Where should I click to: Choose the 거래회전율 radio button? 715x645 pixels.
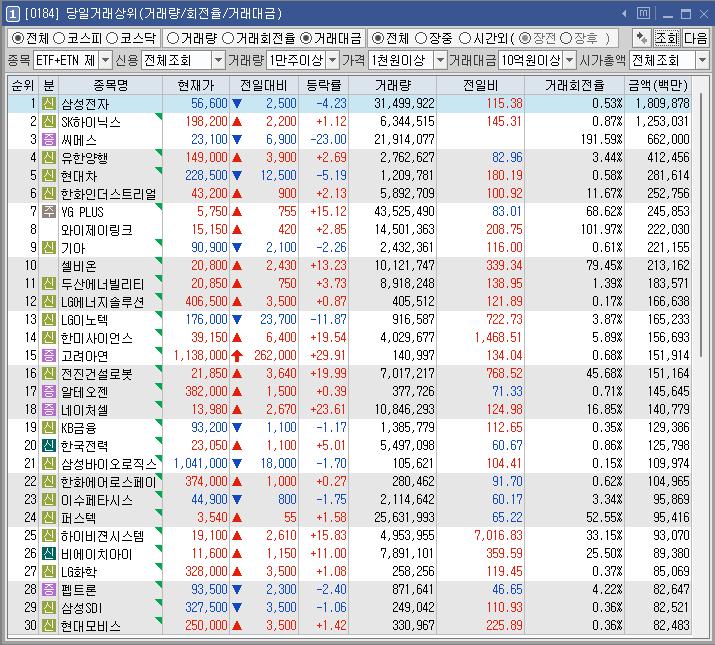[228, 38]
